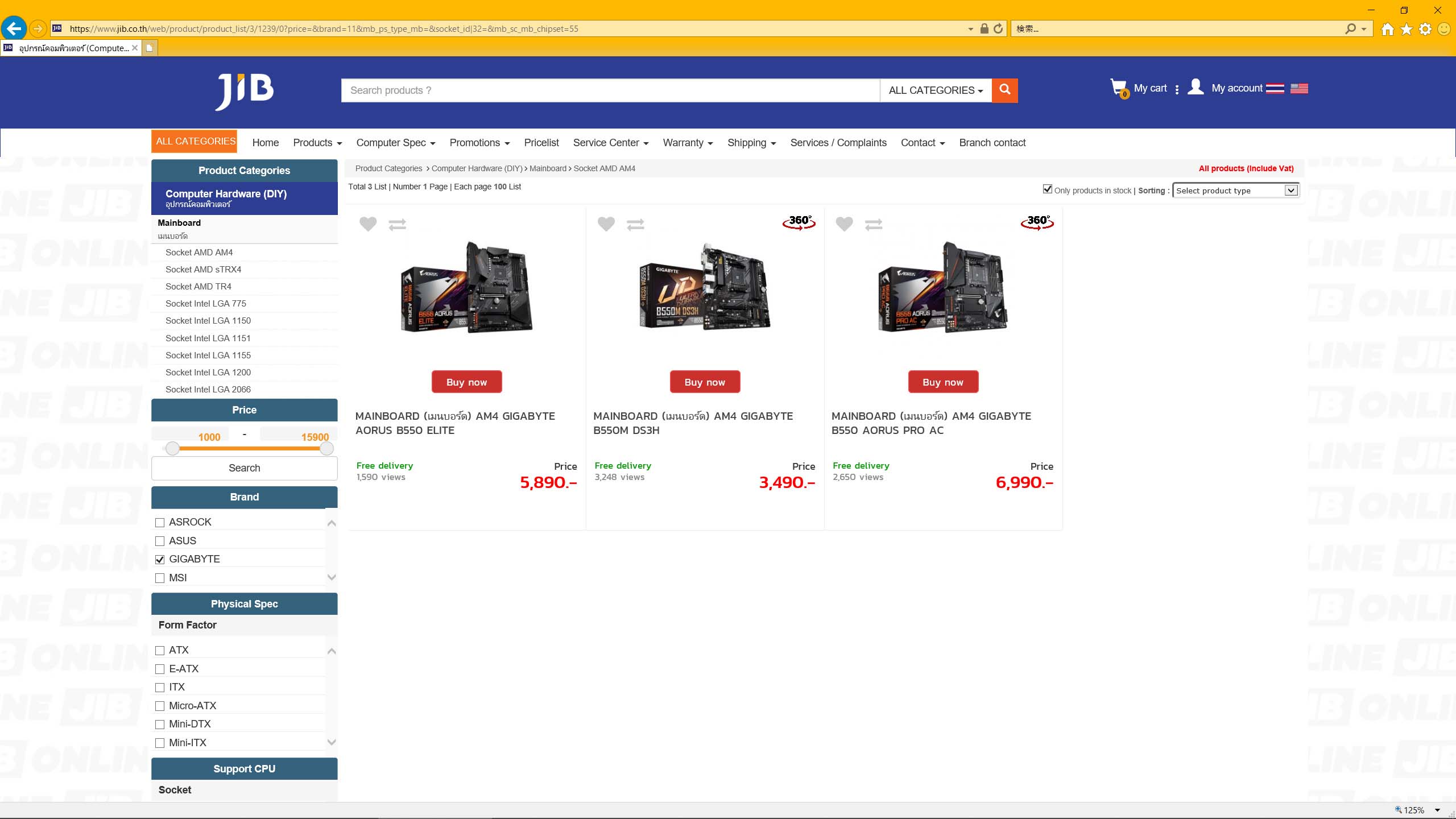Toggle Only products in stock checkbox
The image size is (1456, 819).
[x=1048, y=189]
